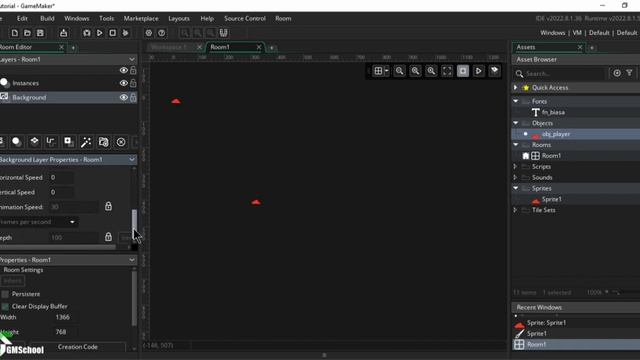Run the game with the play icon
640x360 pixels.
coord(100,33)
